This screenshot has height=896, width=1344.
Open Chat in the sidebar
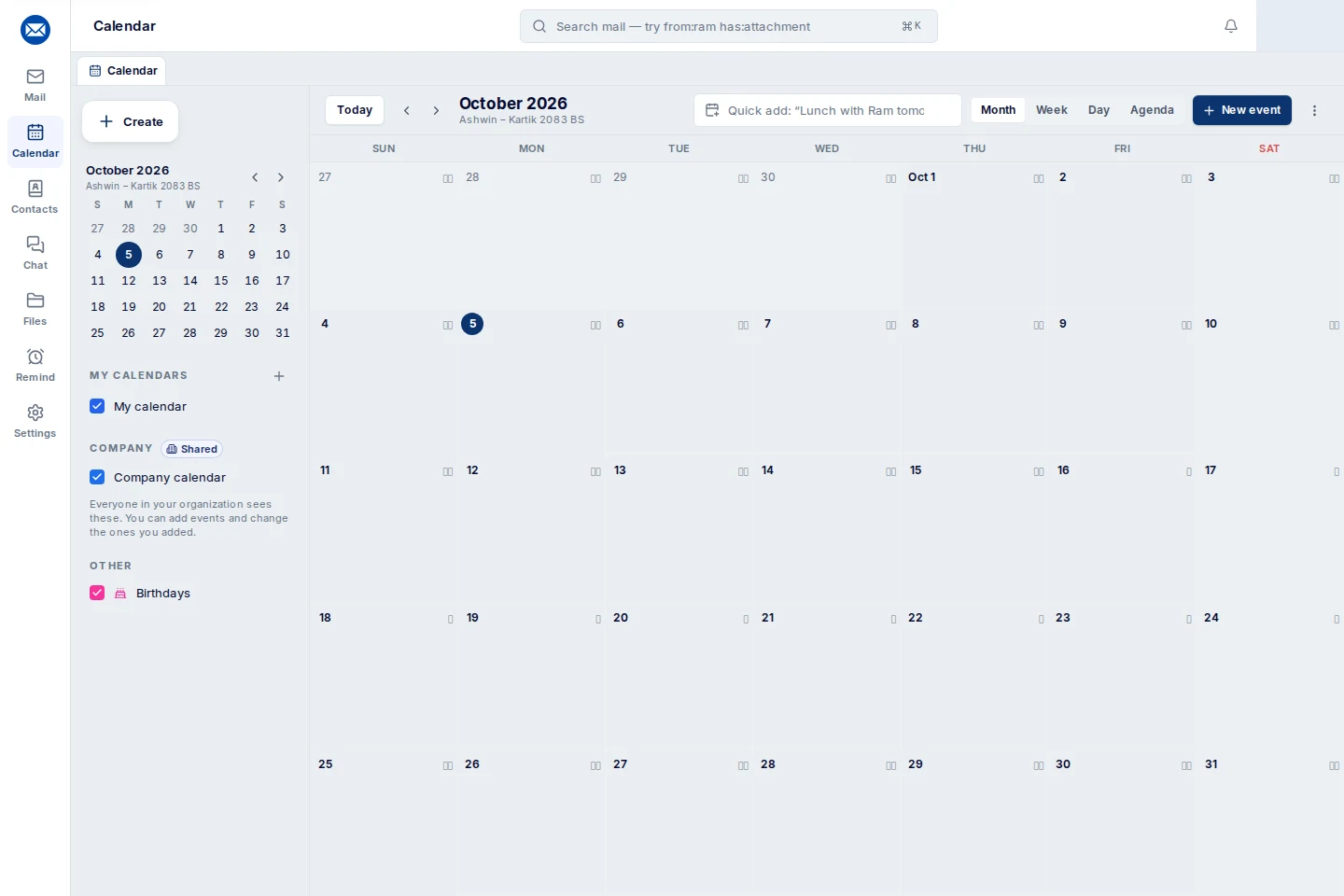[x=35, y=252]
